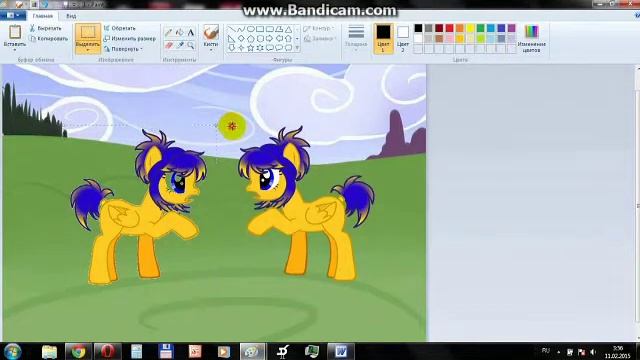640x360 pixels.
Task: Activate Color 2 (Цвет 2) swatch
Action: (x=403, y=38)
